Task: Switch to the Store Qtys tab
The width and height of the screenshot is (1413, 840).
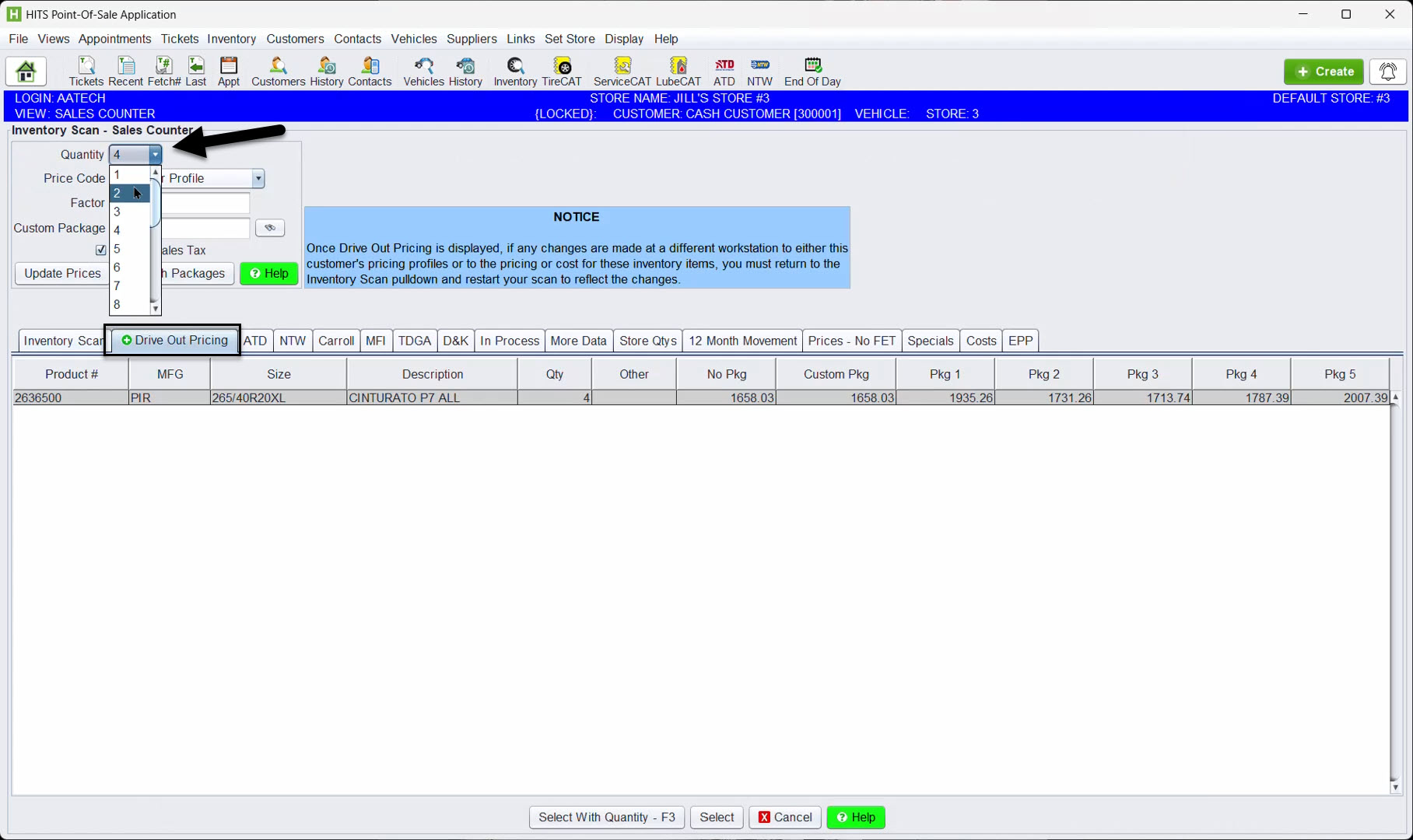Action: [647, 341]
